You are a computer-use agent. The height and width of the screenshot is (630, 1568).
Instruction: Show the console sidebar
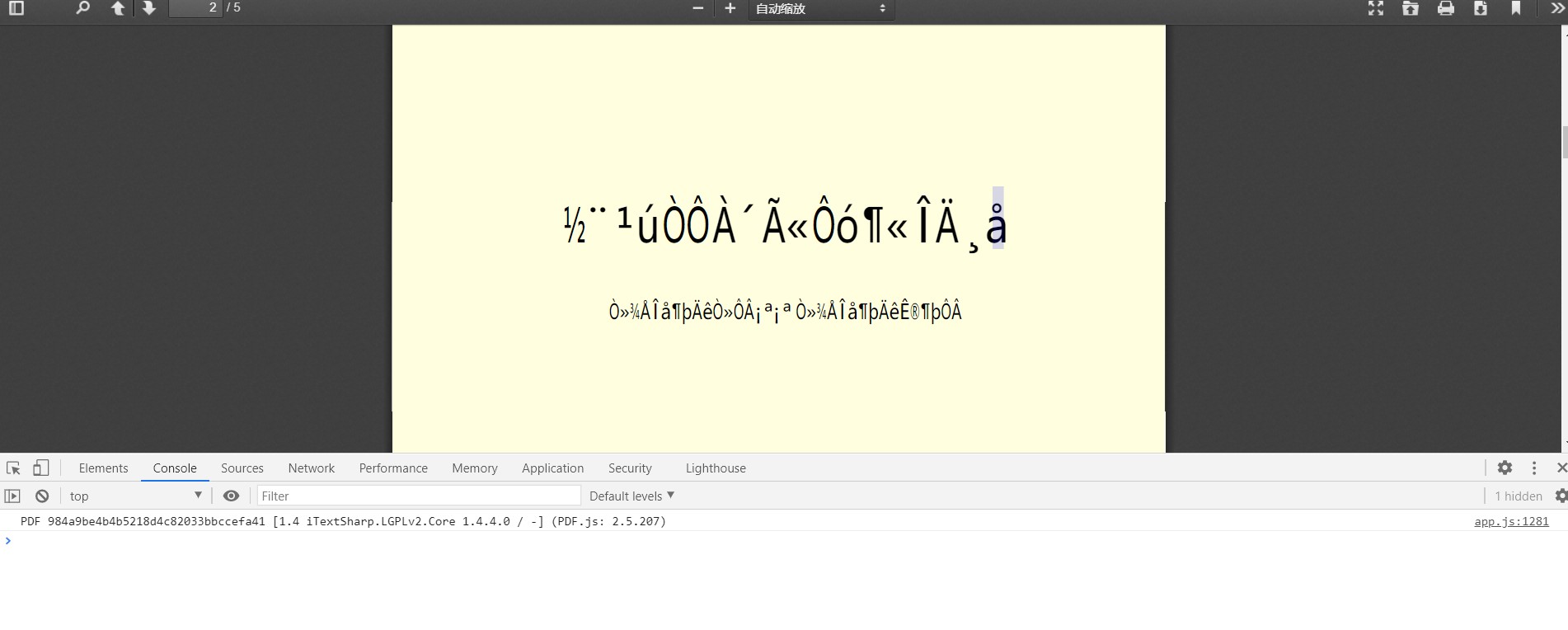tap(12, 496)
